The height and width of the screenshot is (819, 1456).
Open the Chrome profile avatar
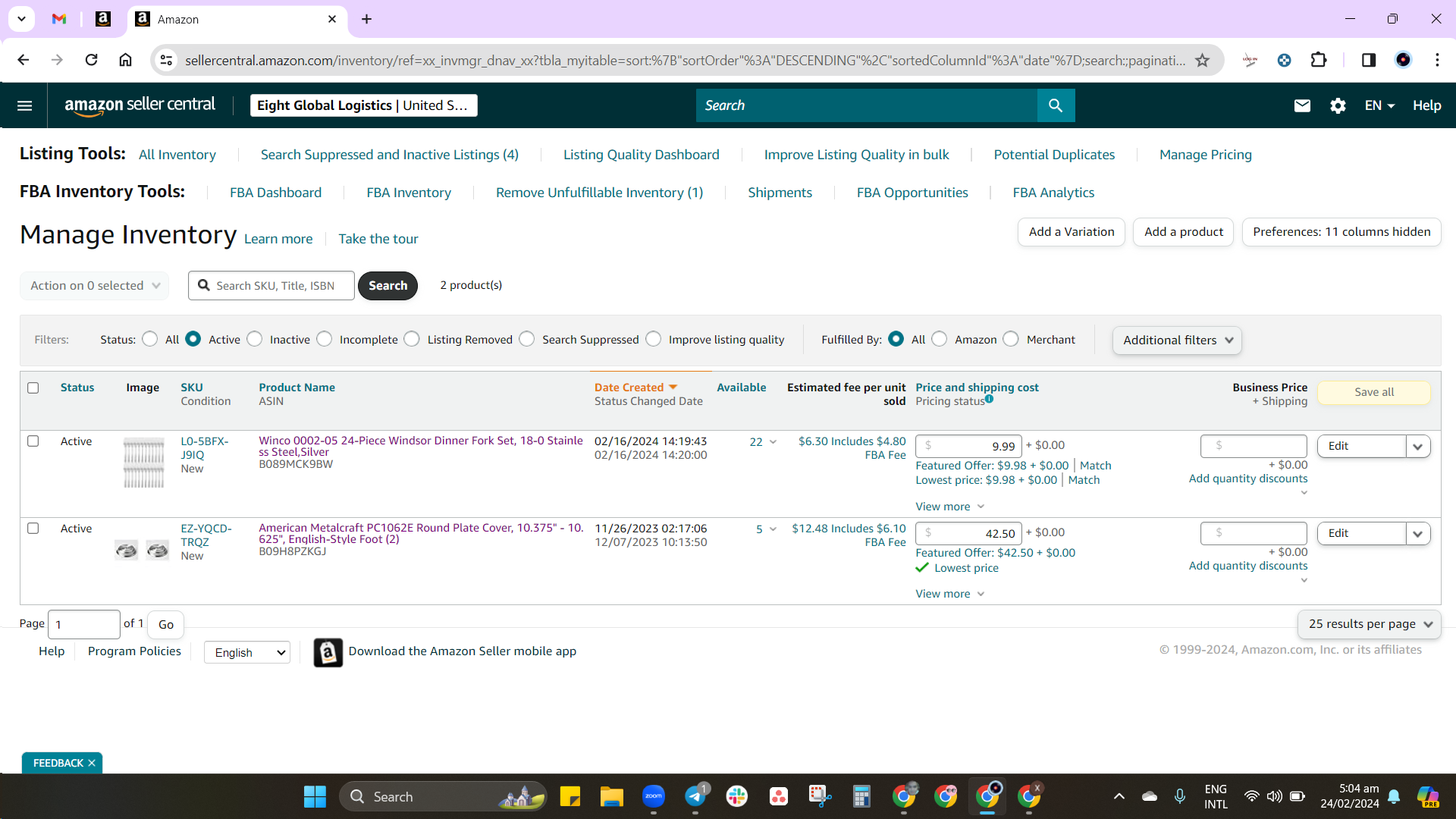pyautogui.click(x=1404, y=60)
